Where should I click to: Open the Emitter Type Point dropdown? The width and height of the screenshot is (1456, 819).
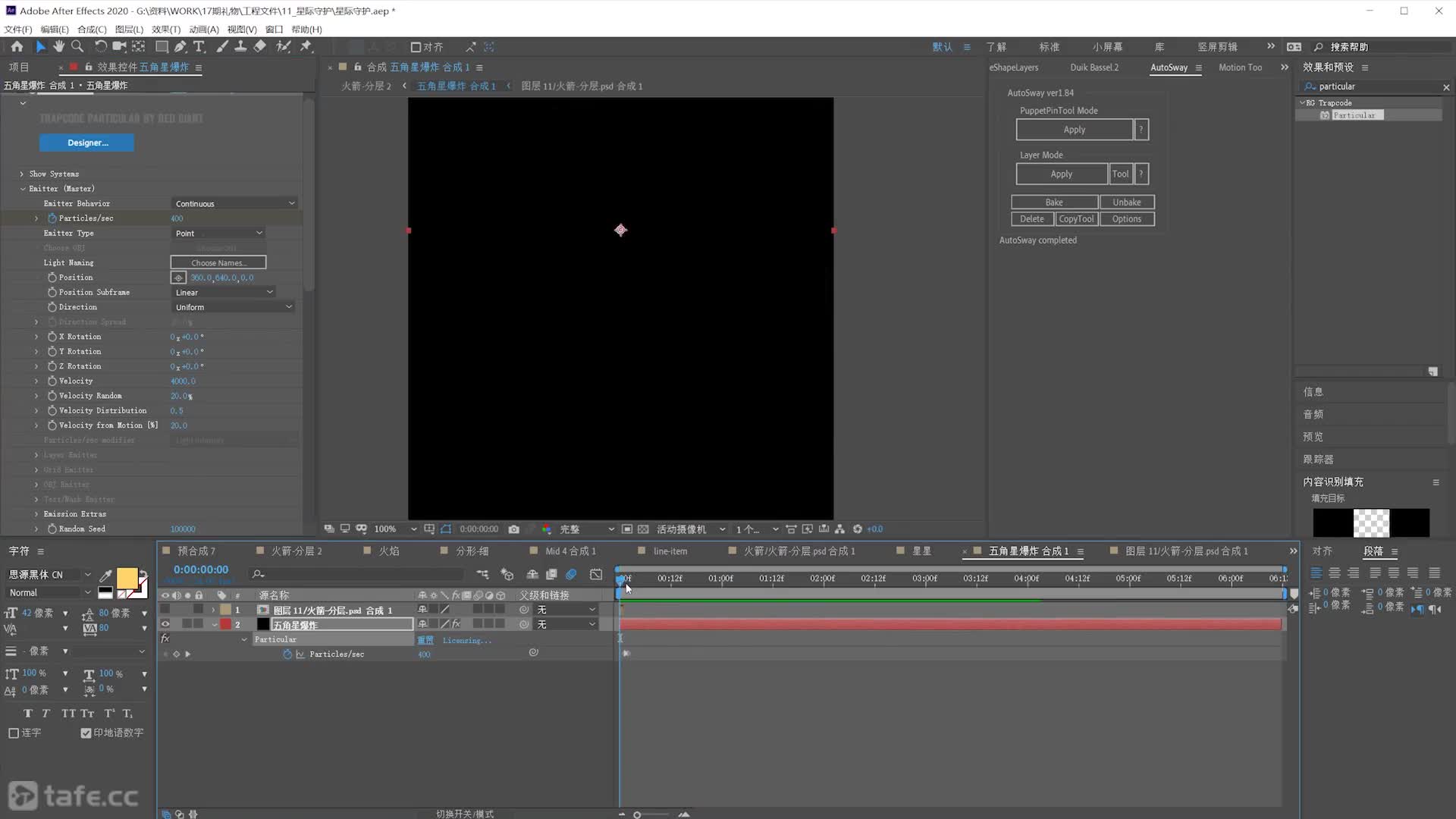click(x=218, y=233)
